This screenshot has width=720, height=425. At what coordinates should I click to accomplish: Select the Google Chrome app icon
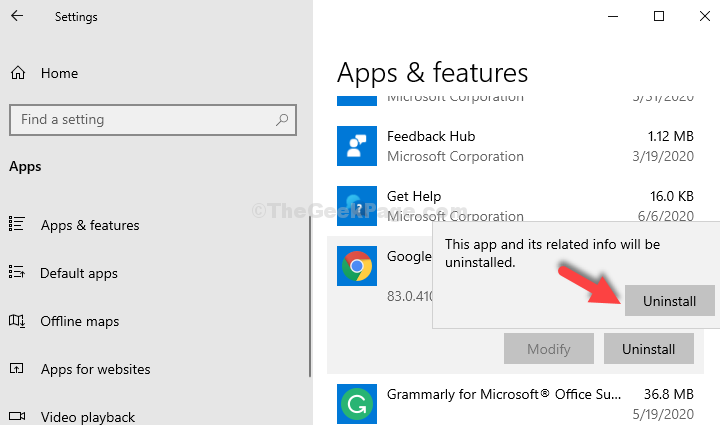click(x=357, y=266)
